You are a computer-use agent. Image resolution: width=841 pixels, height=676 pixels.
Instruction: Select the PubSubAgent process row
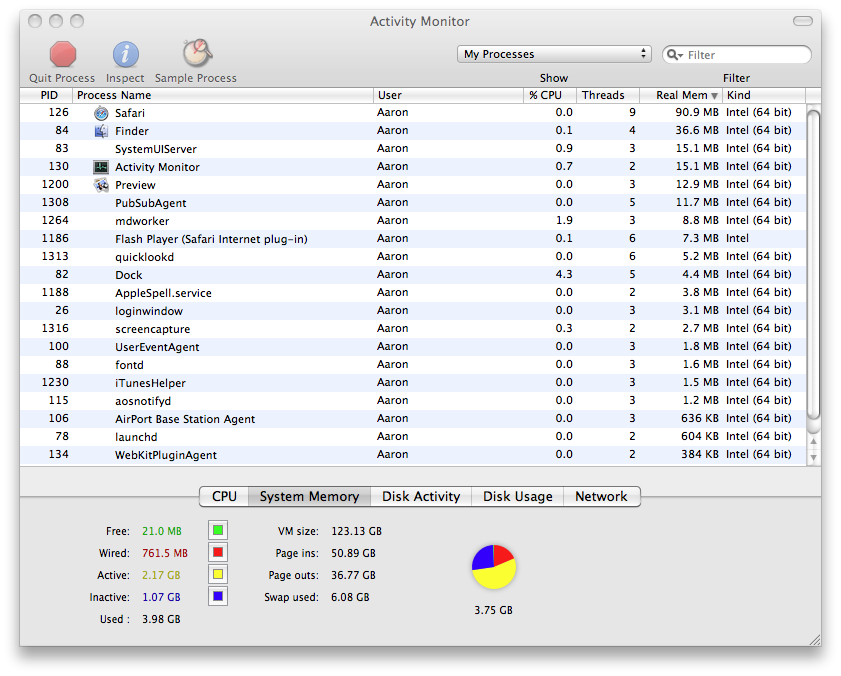point(413,203)
